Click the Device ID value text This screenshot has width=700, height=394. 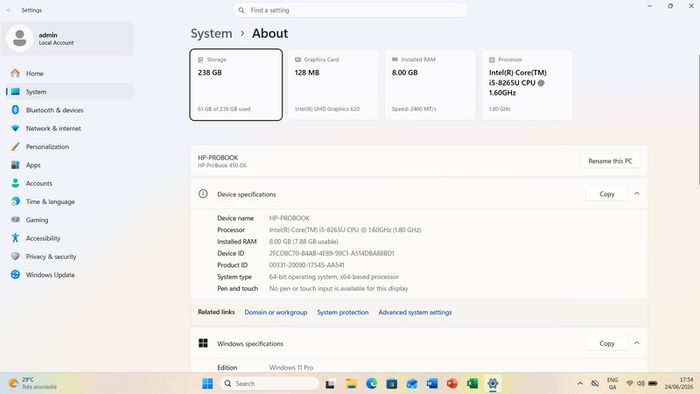point(332,253)
